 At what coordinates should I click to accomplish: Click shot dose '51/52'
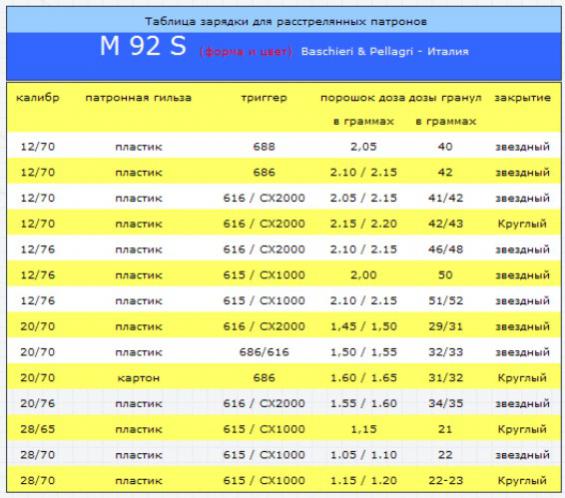(x=445, y=301)
